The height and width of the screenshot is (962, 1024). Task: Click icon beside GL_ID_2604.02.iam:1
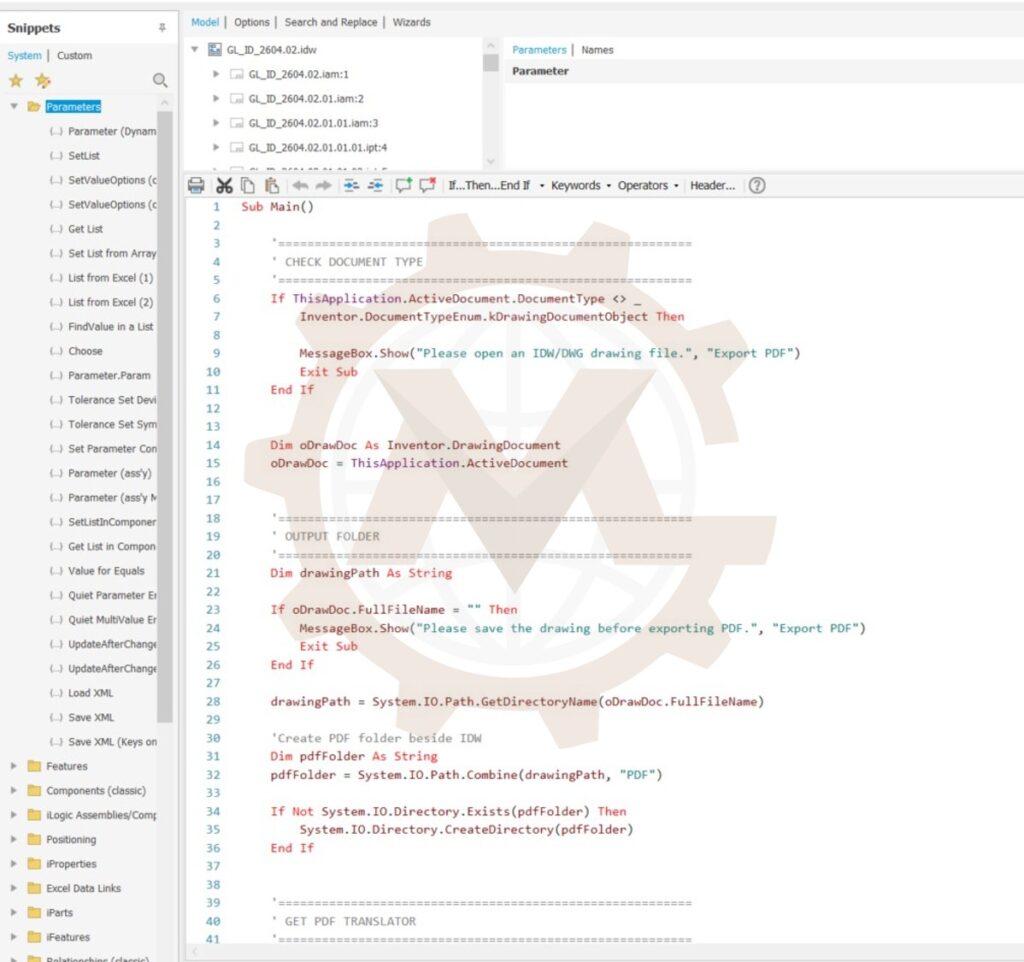pos(236,74)
